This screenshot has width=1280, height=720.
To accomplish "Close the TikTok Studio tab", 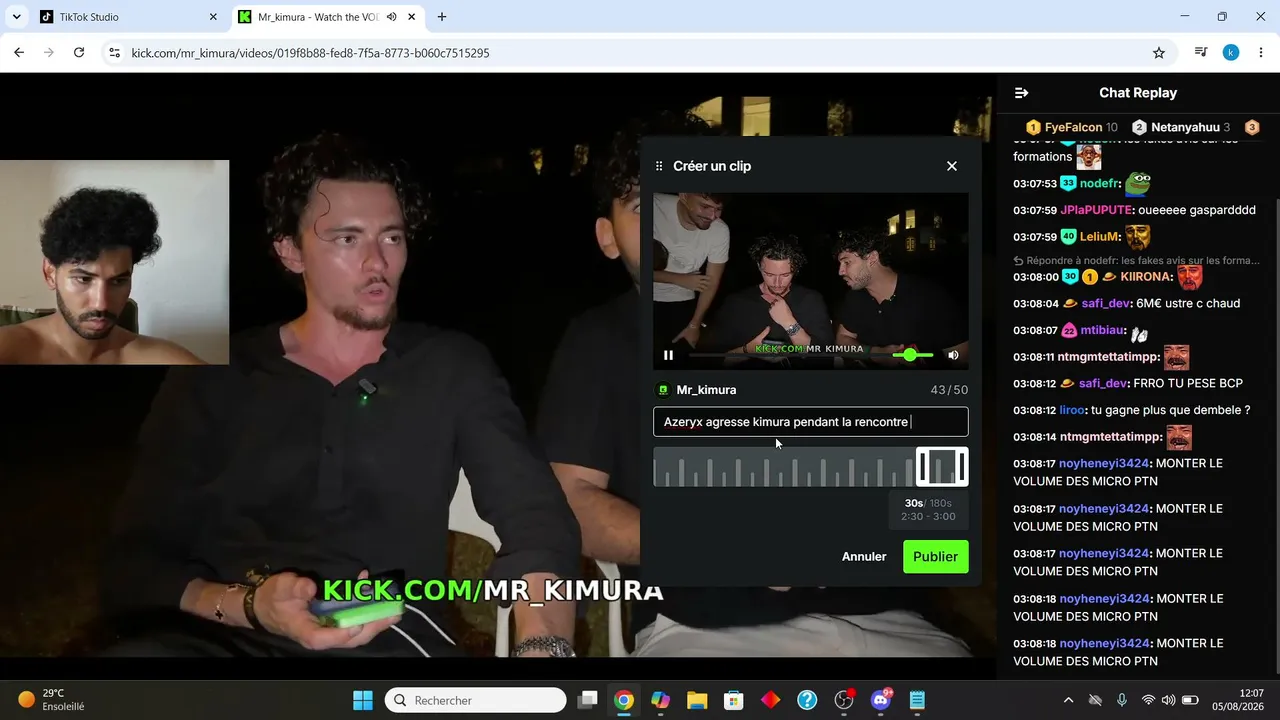I will point(213,17).
